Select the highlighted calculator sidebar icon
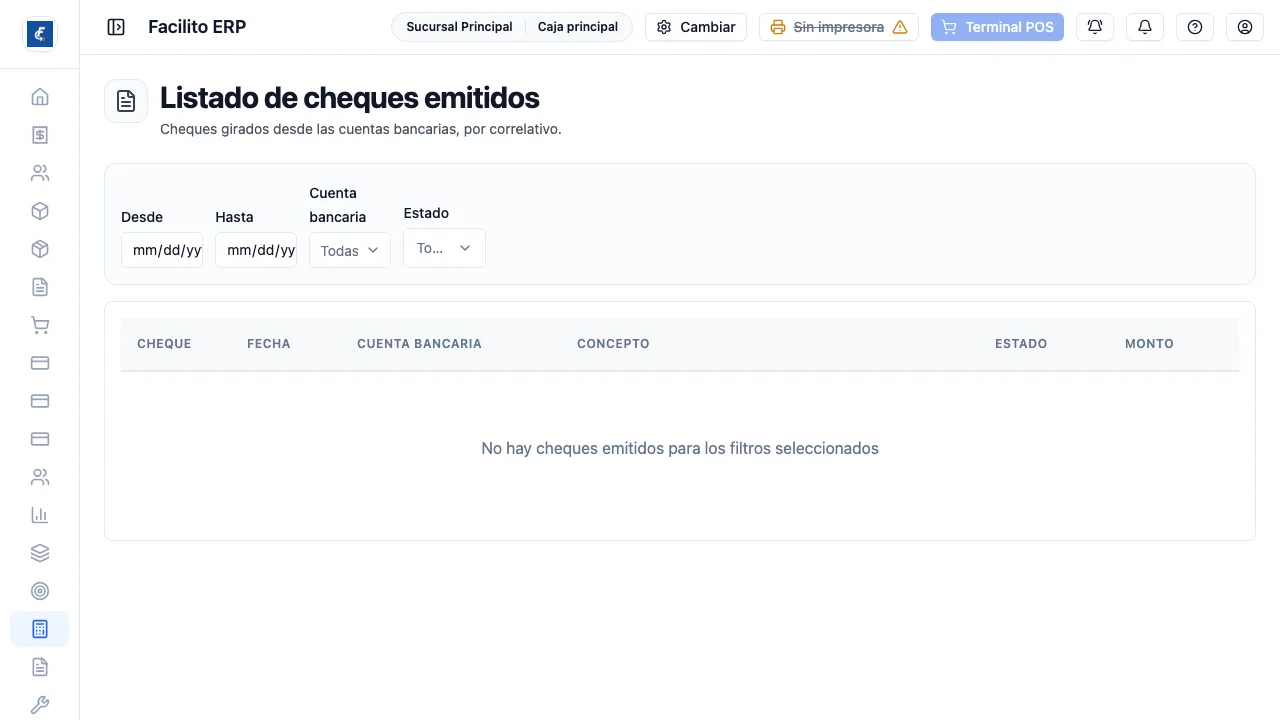The height and width of the screenshot is (720, 1280). click(x=40, y=629)
